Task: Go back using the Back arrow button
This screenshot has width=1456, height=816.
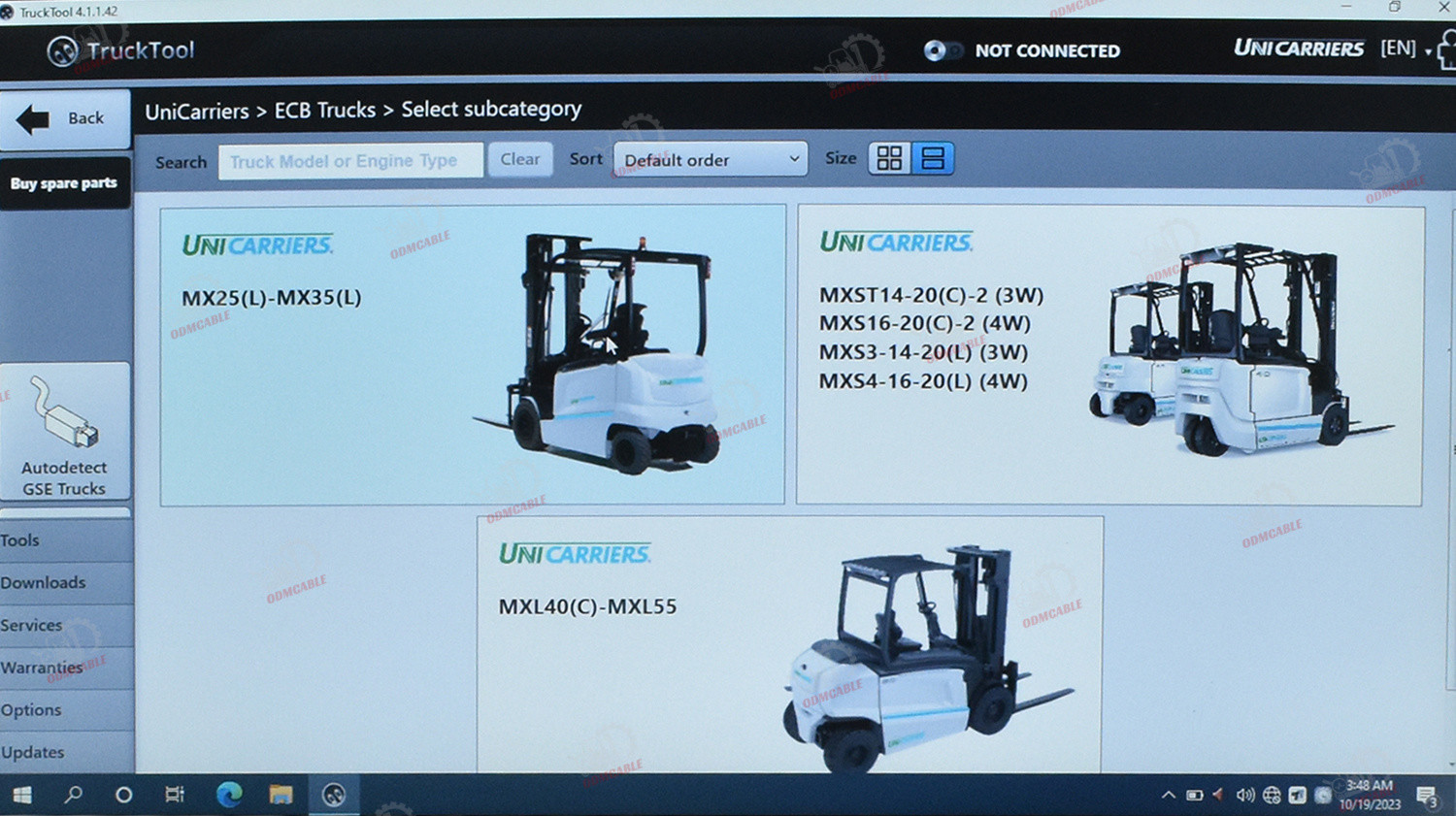Action: click(65, 119)
